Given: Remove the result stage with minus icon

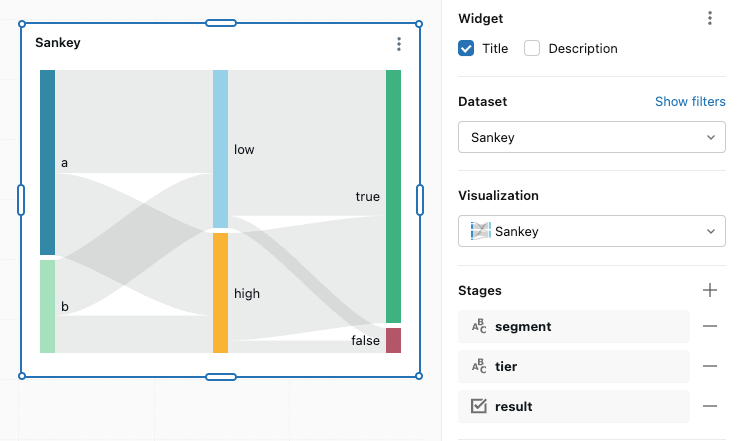Looking at the screenshot, I should [710, 406].
